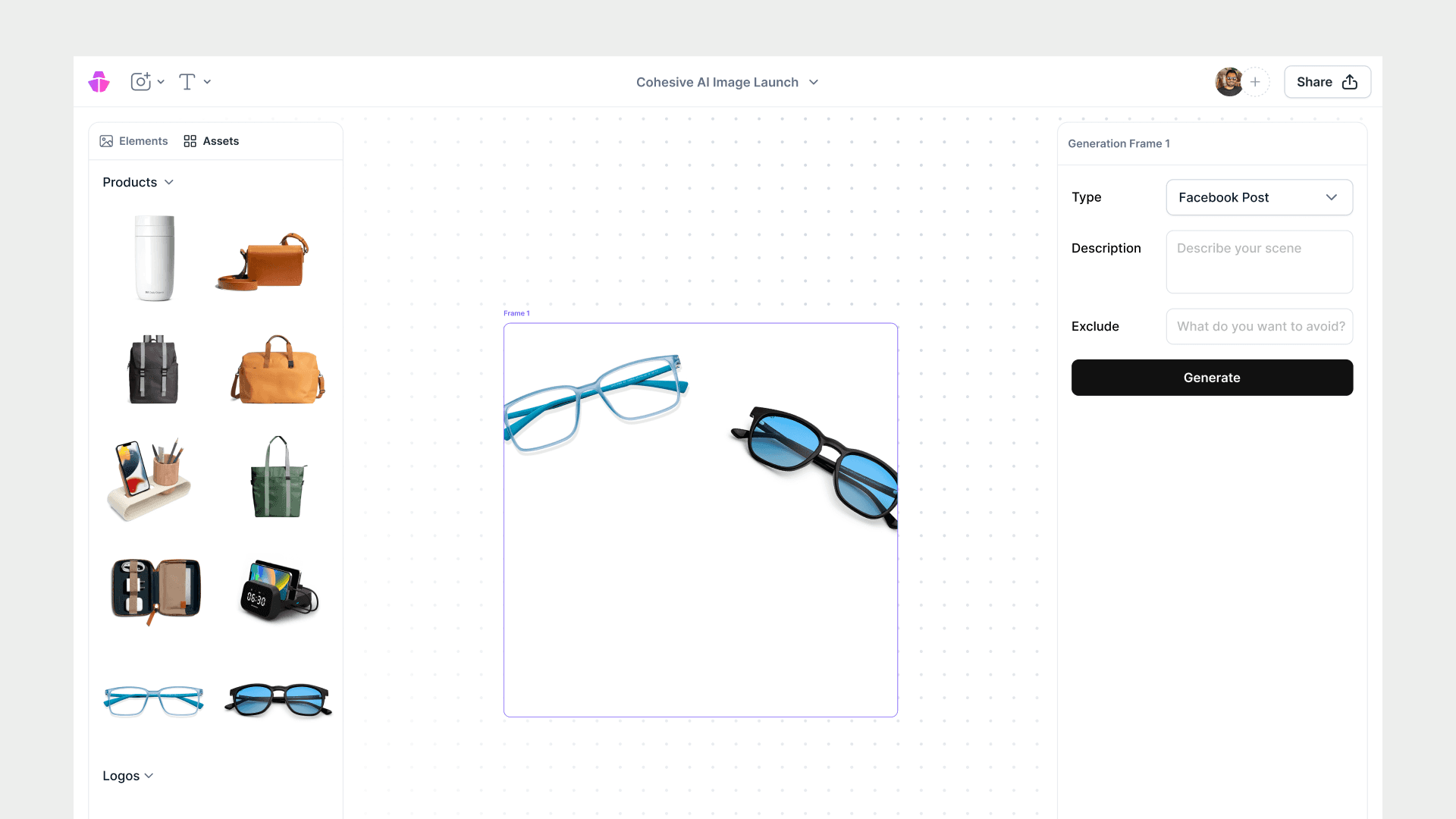This screenshot has width=1456, height=819.
Task: Open the Type dropdown showing Facebook Post
Action: (x=1259, y=197)
